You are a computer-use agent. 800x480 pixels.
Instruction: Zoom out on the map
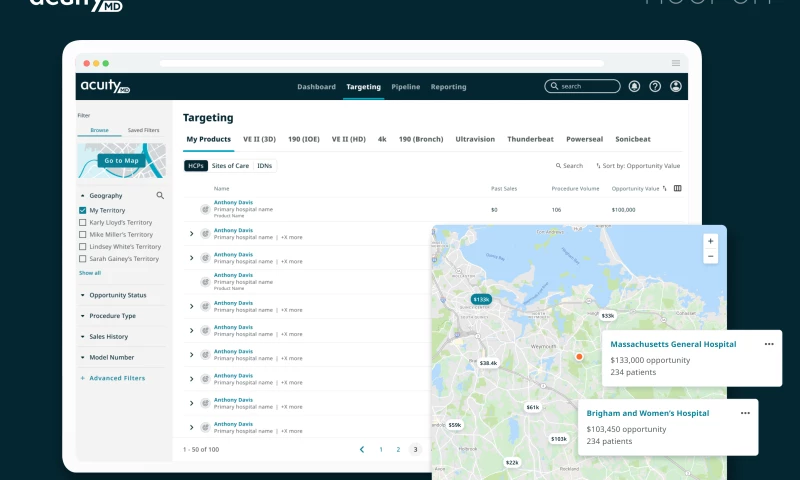point(710,256)
